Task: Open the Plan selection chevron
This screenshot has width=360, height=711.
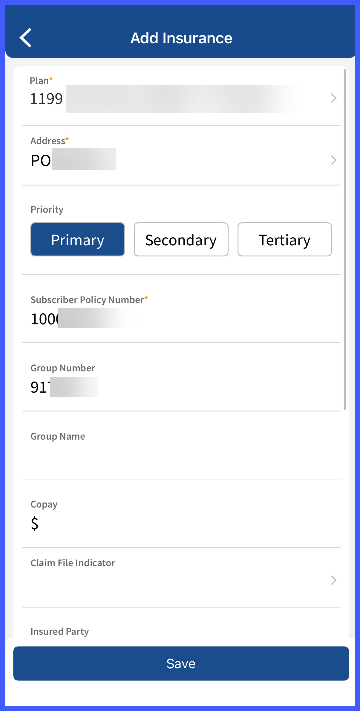Action: [333, 98]
